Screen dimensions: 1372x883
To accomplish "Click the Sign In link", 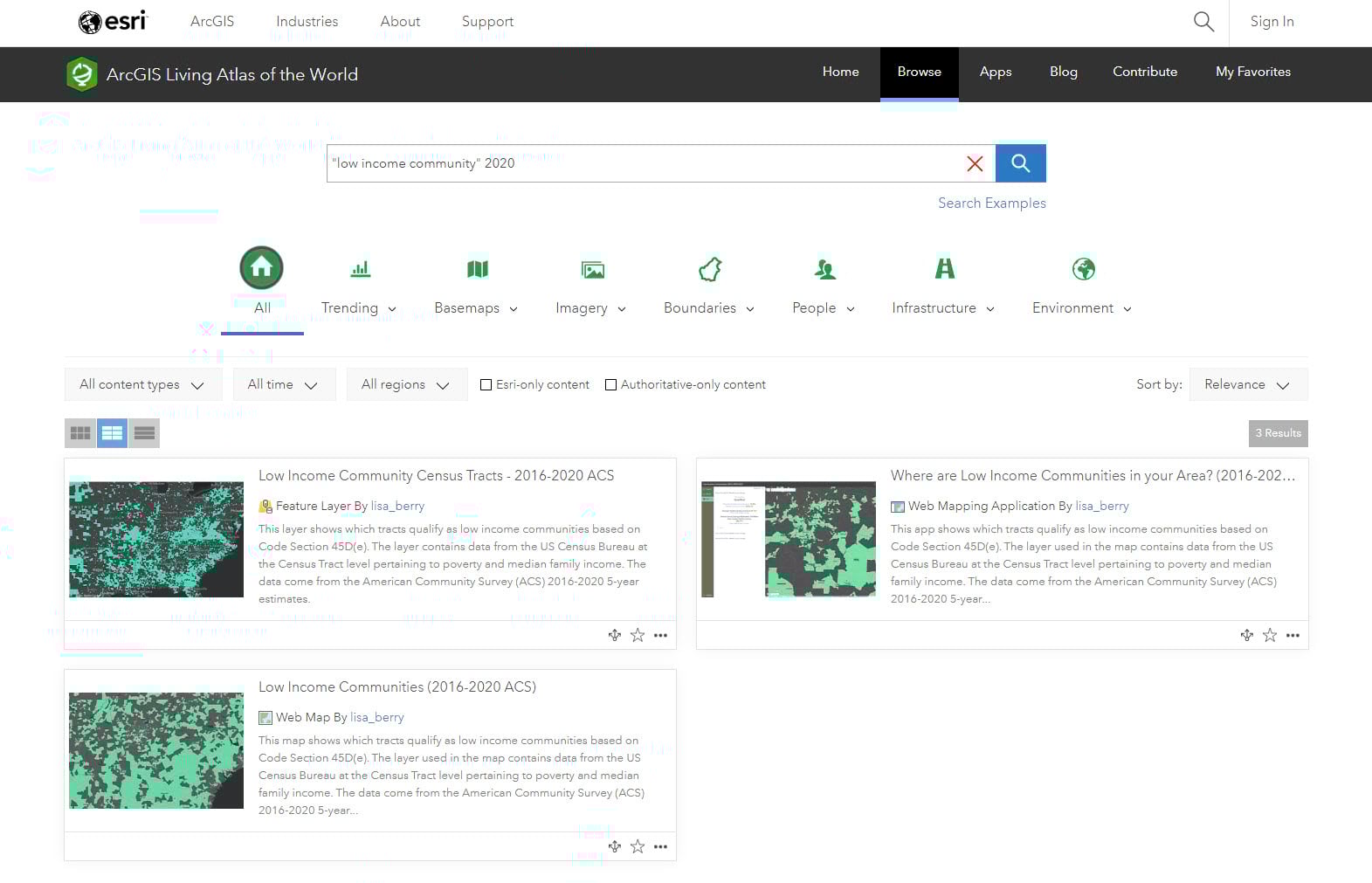I will [1272, 22].
